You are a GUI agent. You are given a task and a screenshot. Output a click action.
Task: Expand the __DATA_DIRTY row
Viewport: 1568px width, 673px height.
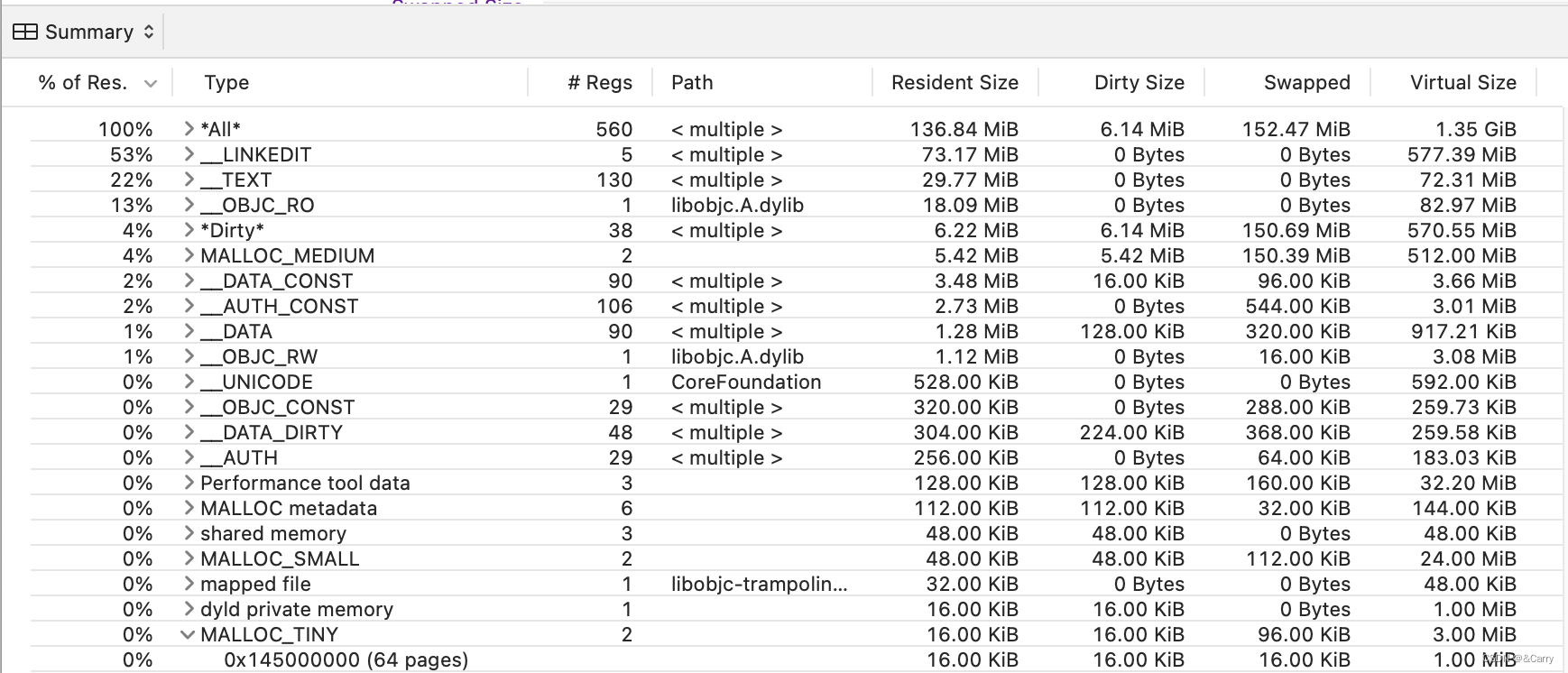click(x=189, y=432)
